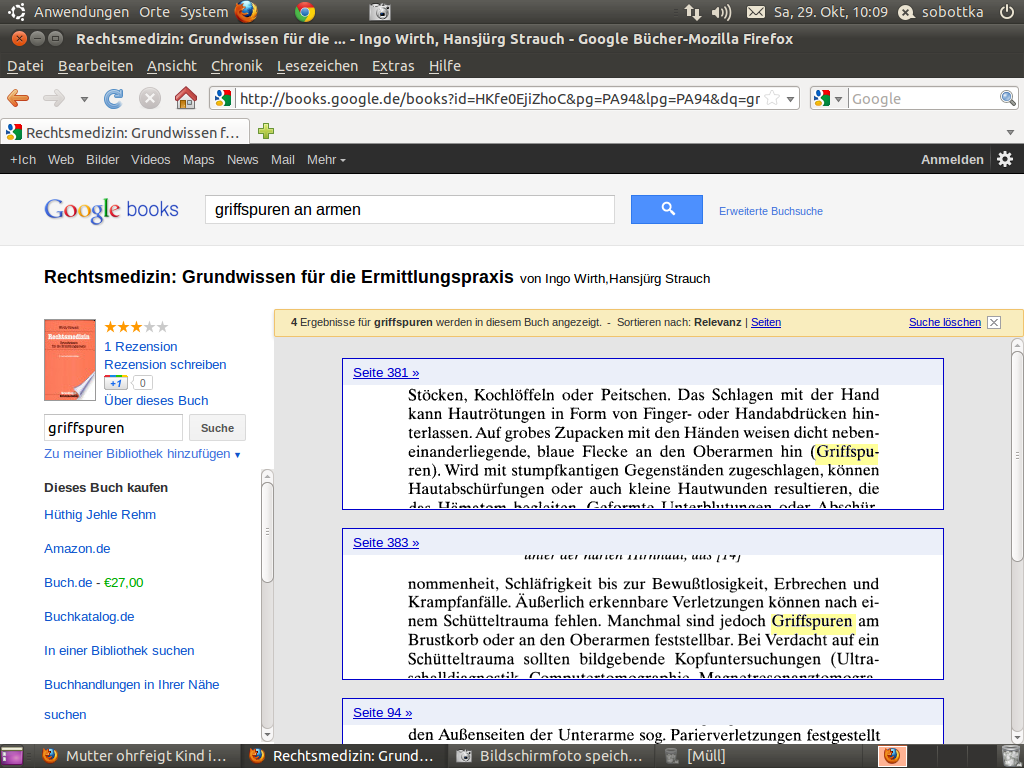Screen dimensions: 1024x768
Task: Click the Seite 94 link
Action: (383, 712)
